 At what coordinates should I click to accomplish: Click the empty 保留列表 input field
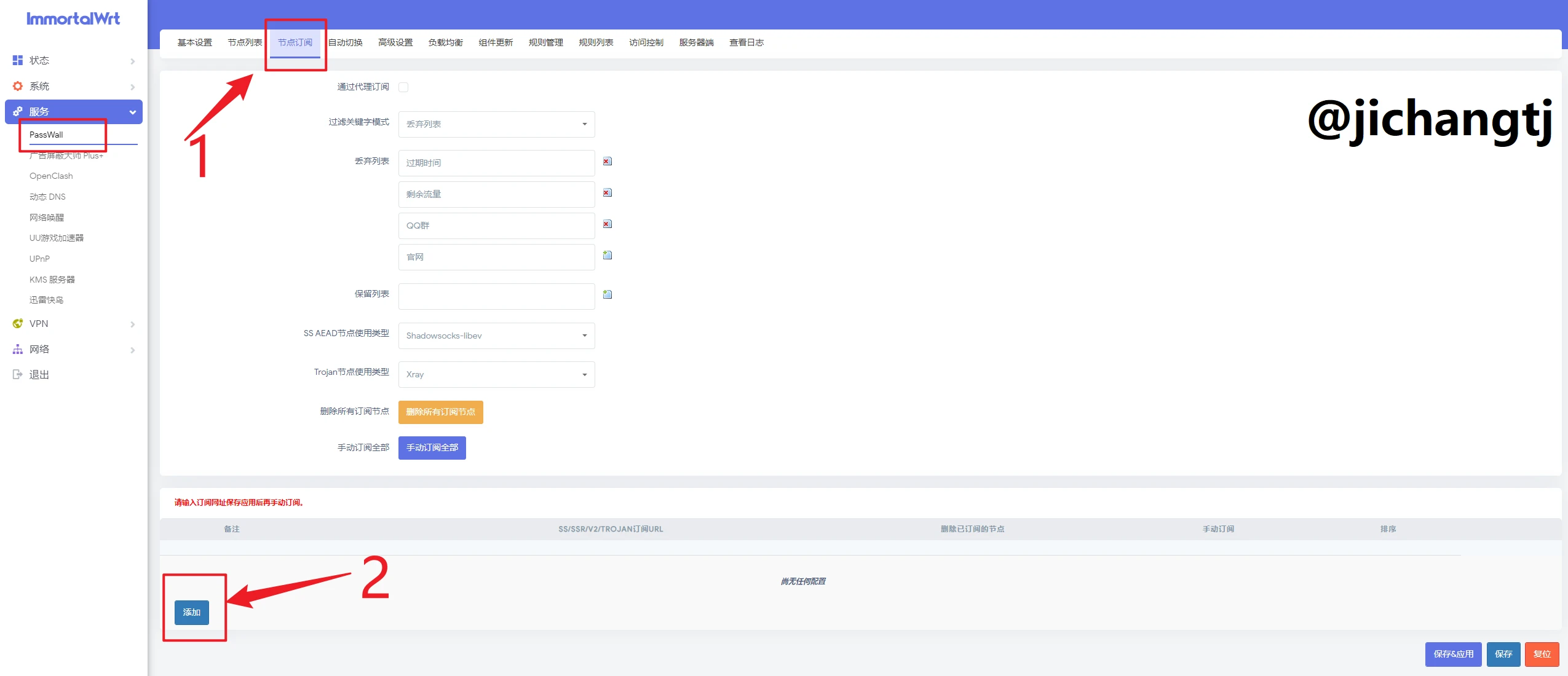[496, 296]
